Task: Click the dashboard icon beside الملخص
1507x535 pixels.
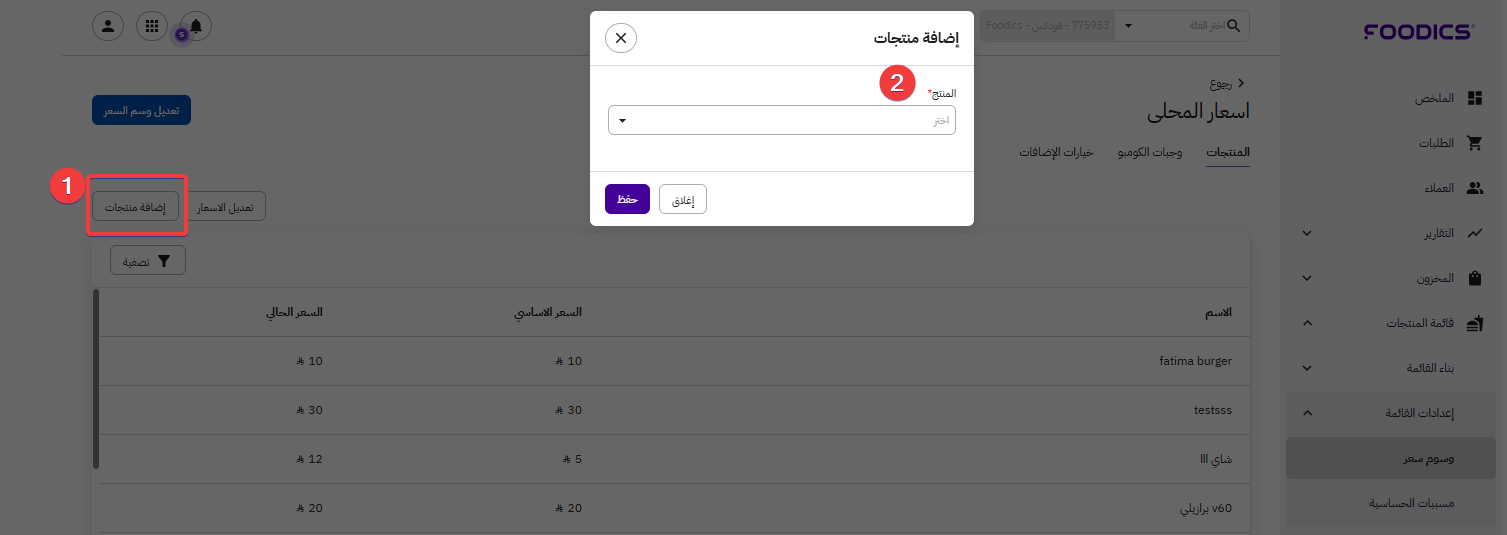Action: 1474,98
